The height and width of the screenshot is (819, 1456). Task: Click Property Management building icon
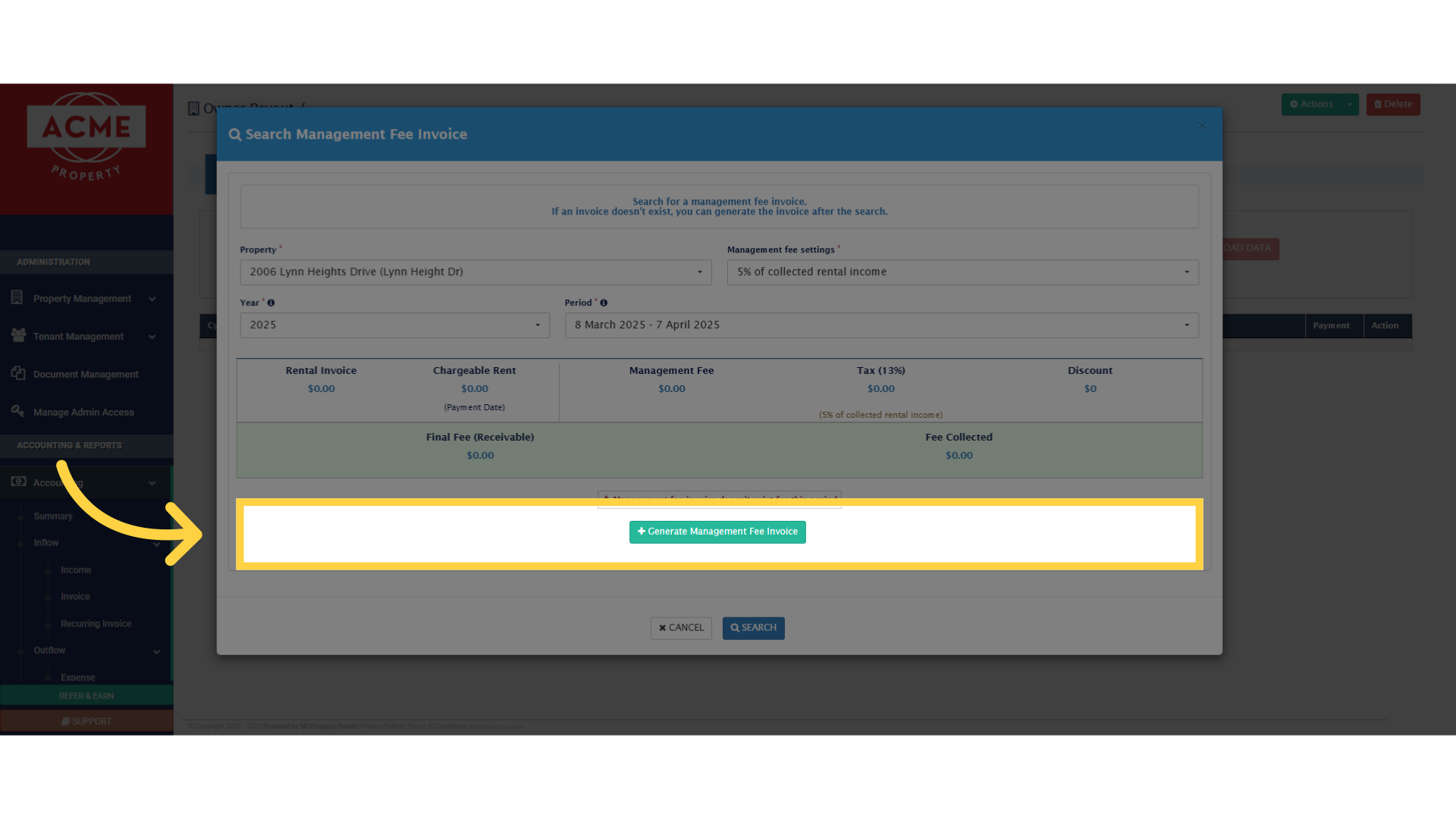pyautogui.click(x=17, y=297)
